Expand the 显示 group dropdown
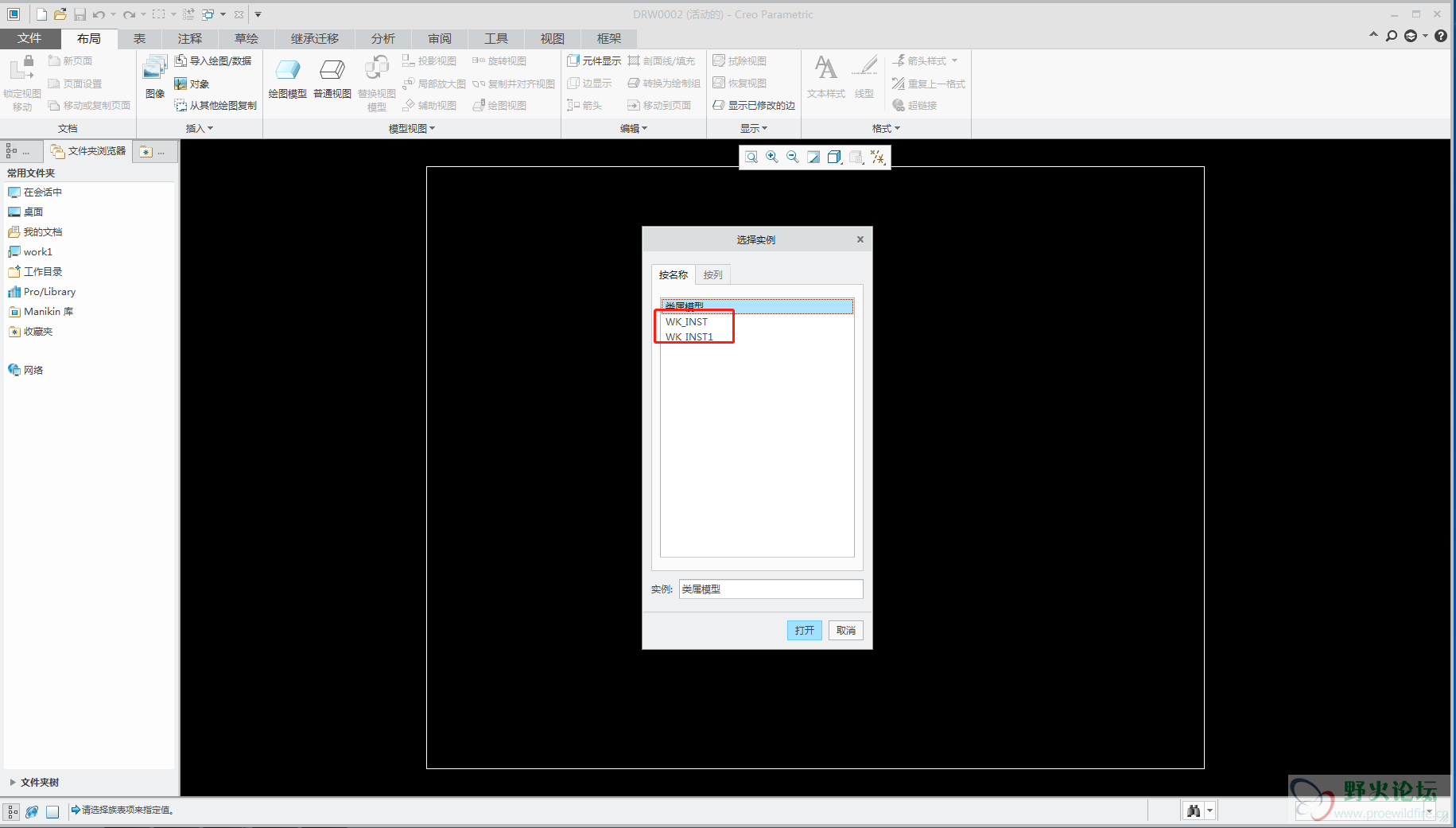This screenshot has width=1456, height=828. [754, 128]
